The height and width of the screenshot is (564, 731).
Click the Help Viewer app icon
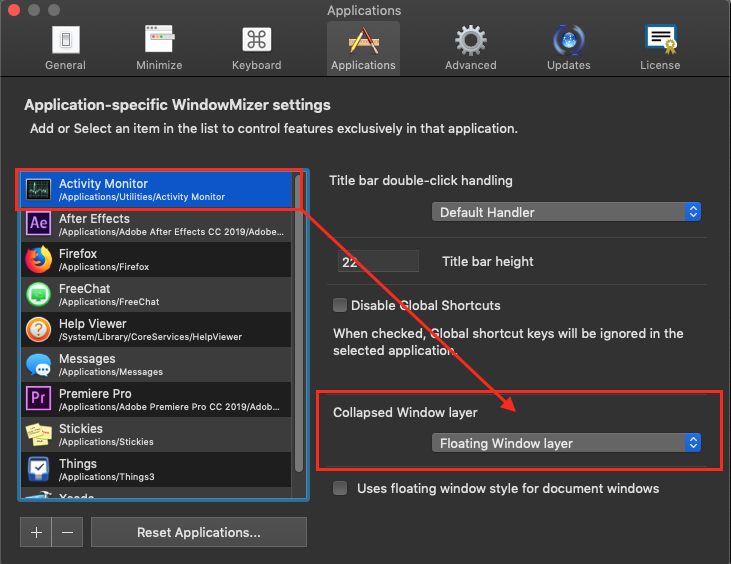coord(38,330)
